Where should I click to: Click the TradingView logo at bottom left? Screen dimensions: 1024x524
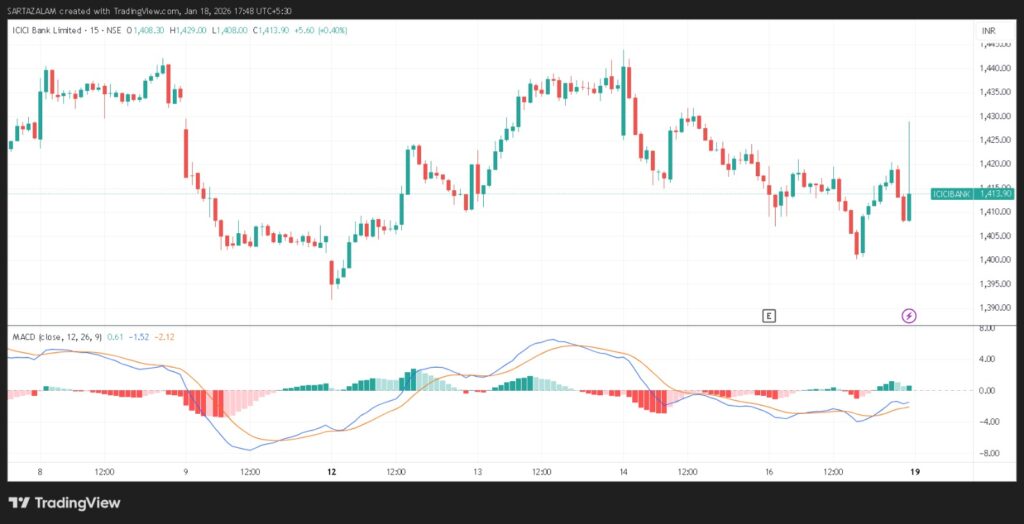(x=64, y=502)
